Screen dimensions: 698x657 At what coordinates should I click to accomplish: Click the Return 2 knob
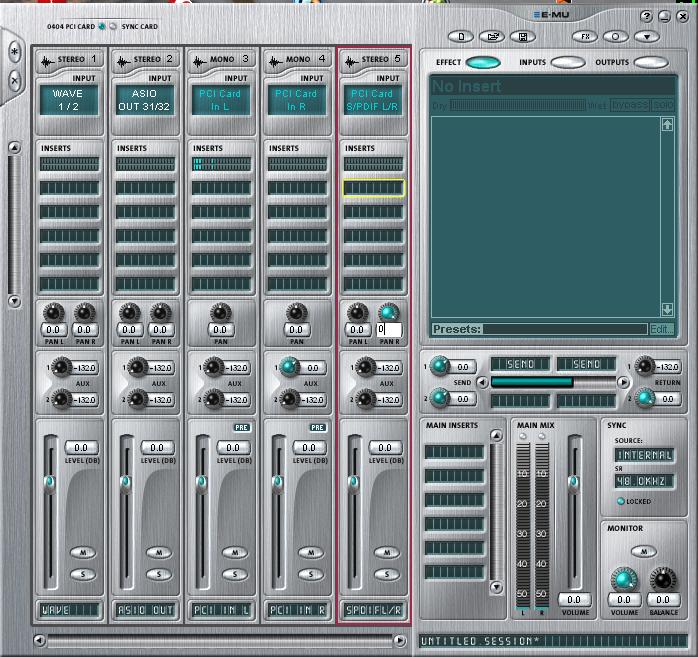(x=645, y=398)
